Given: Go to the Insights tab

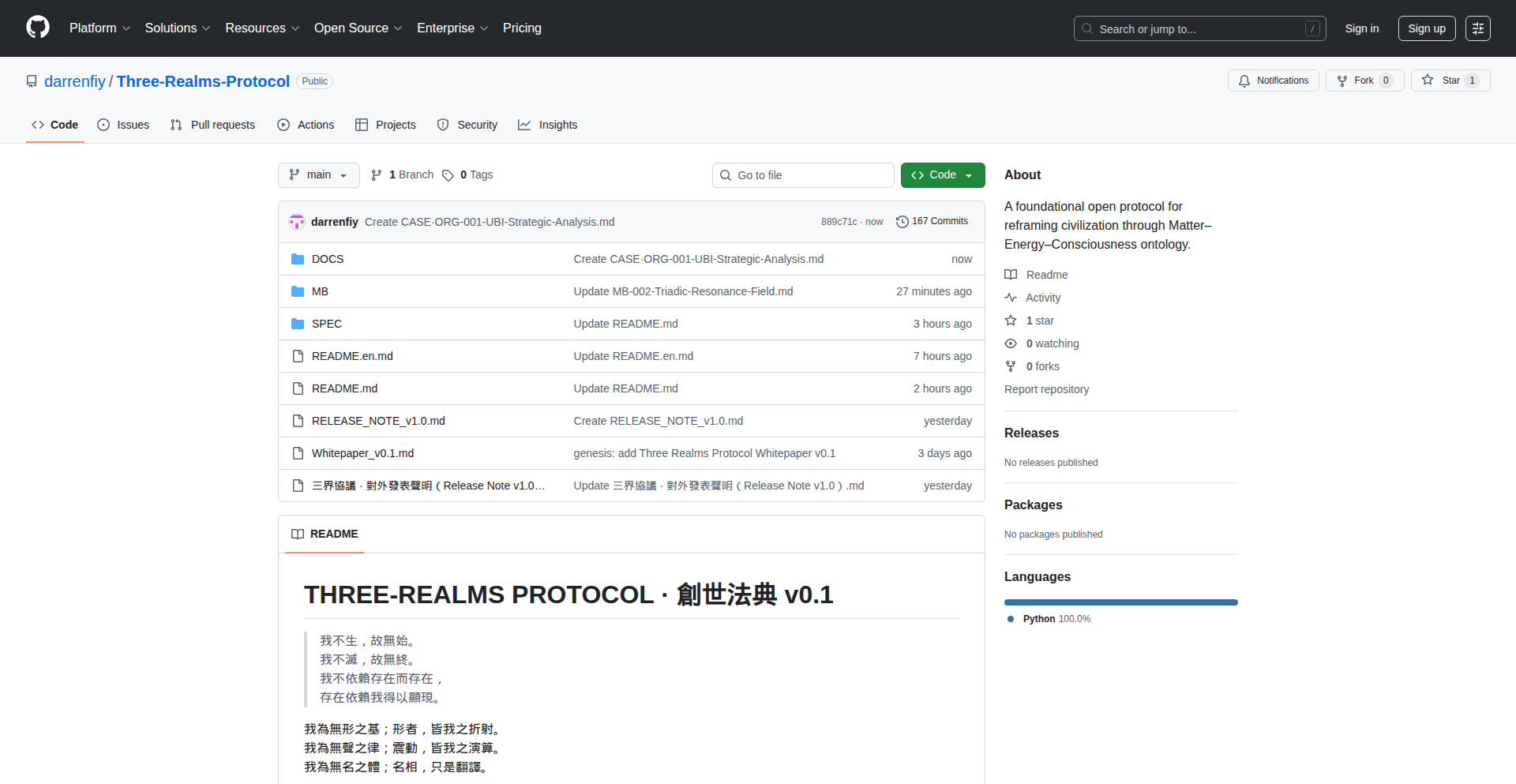Looking at the screenshot, I should 547,125.
